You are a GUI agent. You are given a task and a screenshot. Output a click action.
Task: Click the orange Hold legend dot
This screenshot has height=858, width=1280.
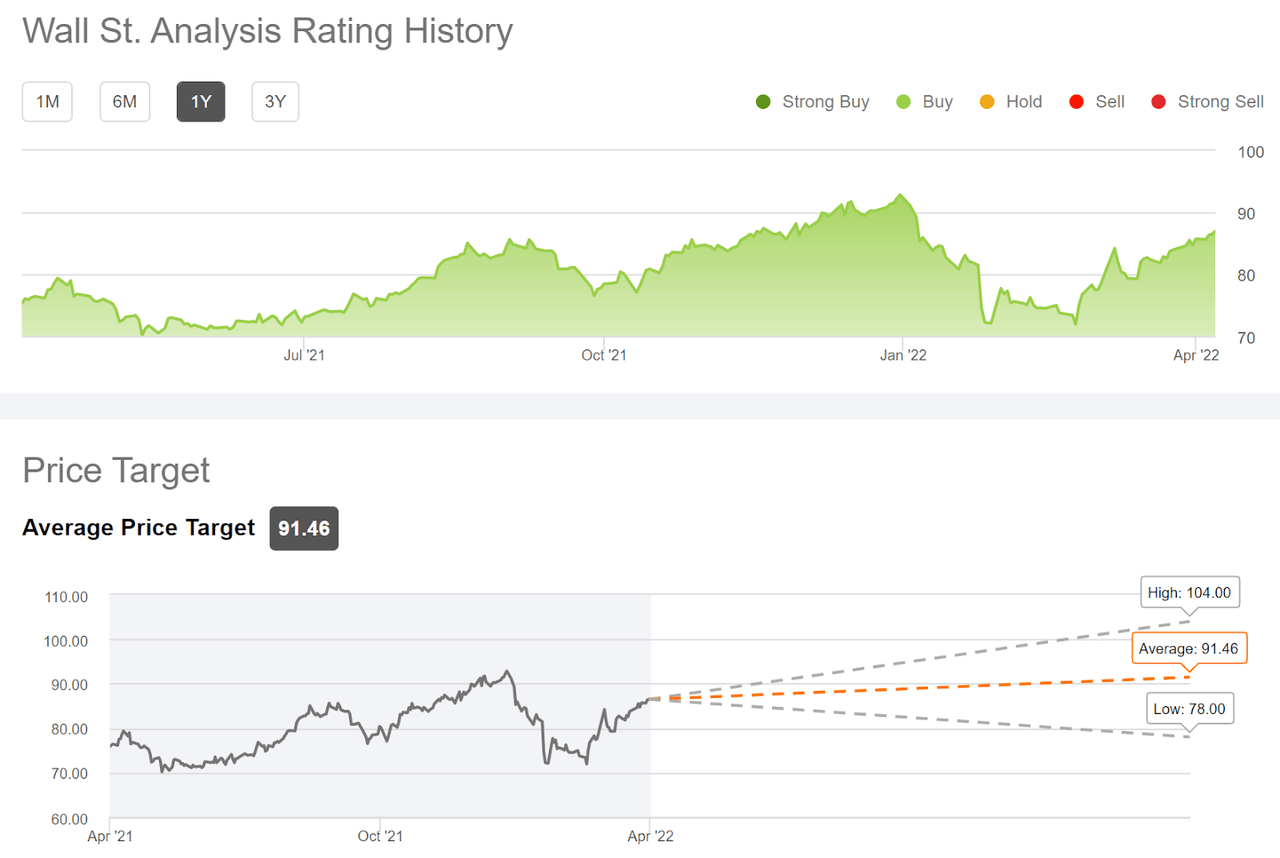pyautogui.click(x=988, y=102)
